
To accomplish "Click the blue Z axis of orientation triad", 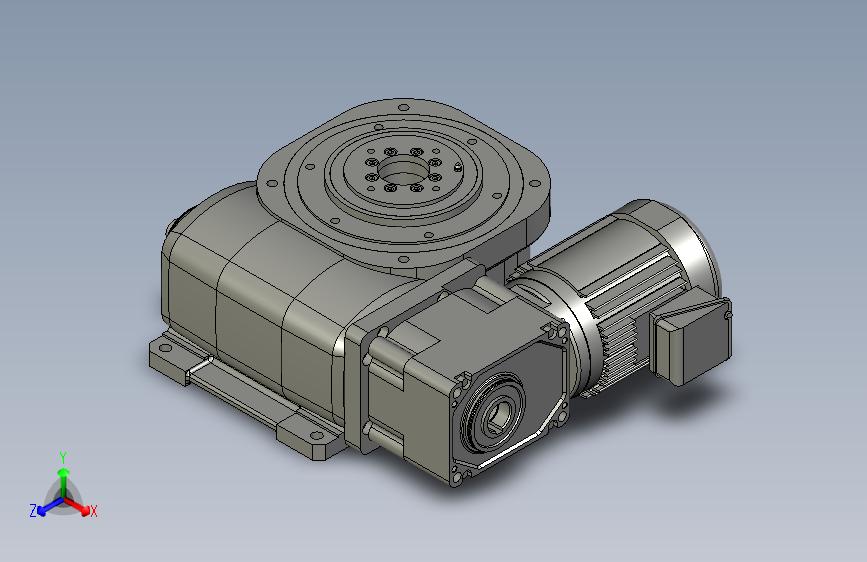I will 47,507.
